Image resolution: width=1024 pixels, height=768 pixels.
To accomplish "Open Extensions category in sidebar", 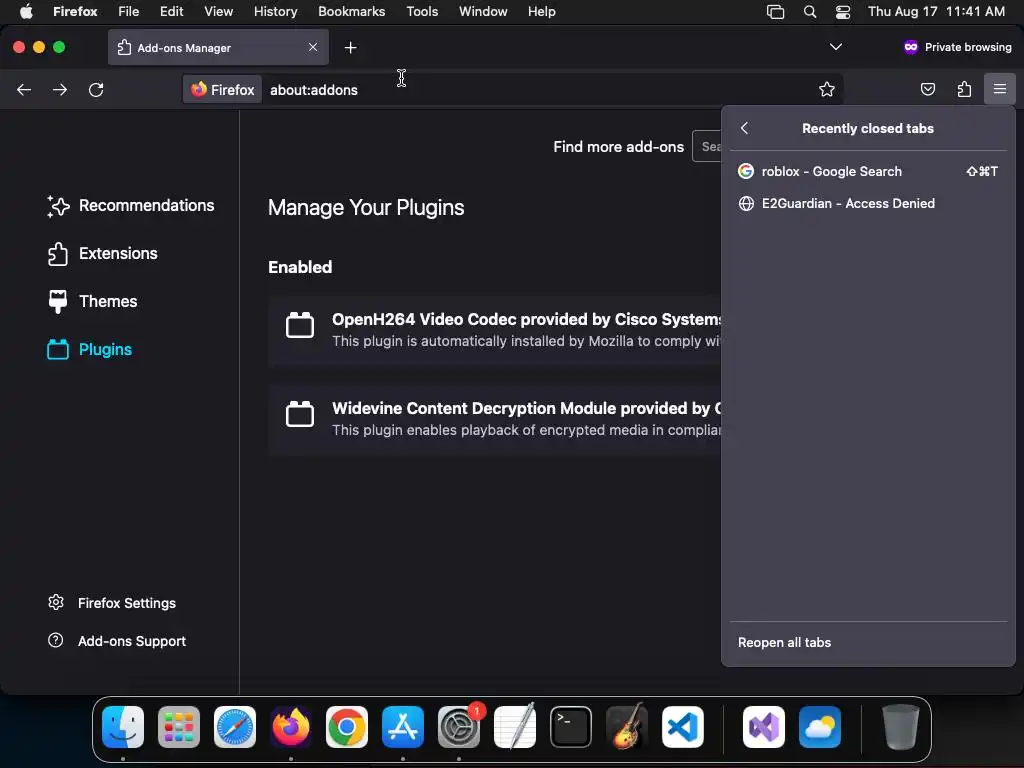I will point(103,253).
